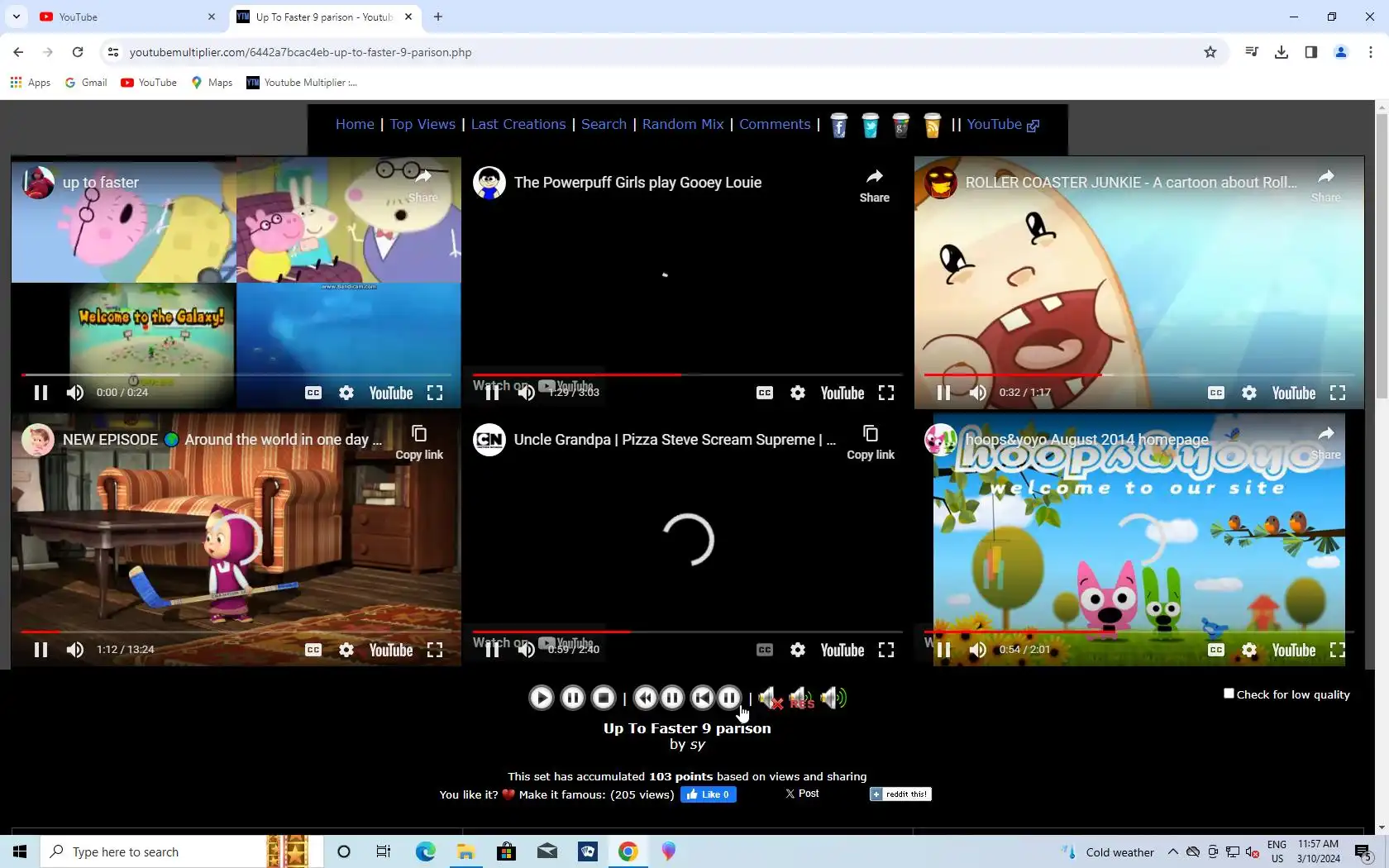Image resolution: width=1389 pixels, height=868 pixels.
Task: Bookmark this page with the star icon
Action: (x=1210, y=52)
